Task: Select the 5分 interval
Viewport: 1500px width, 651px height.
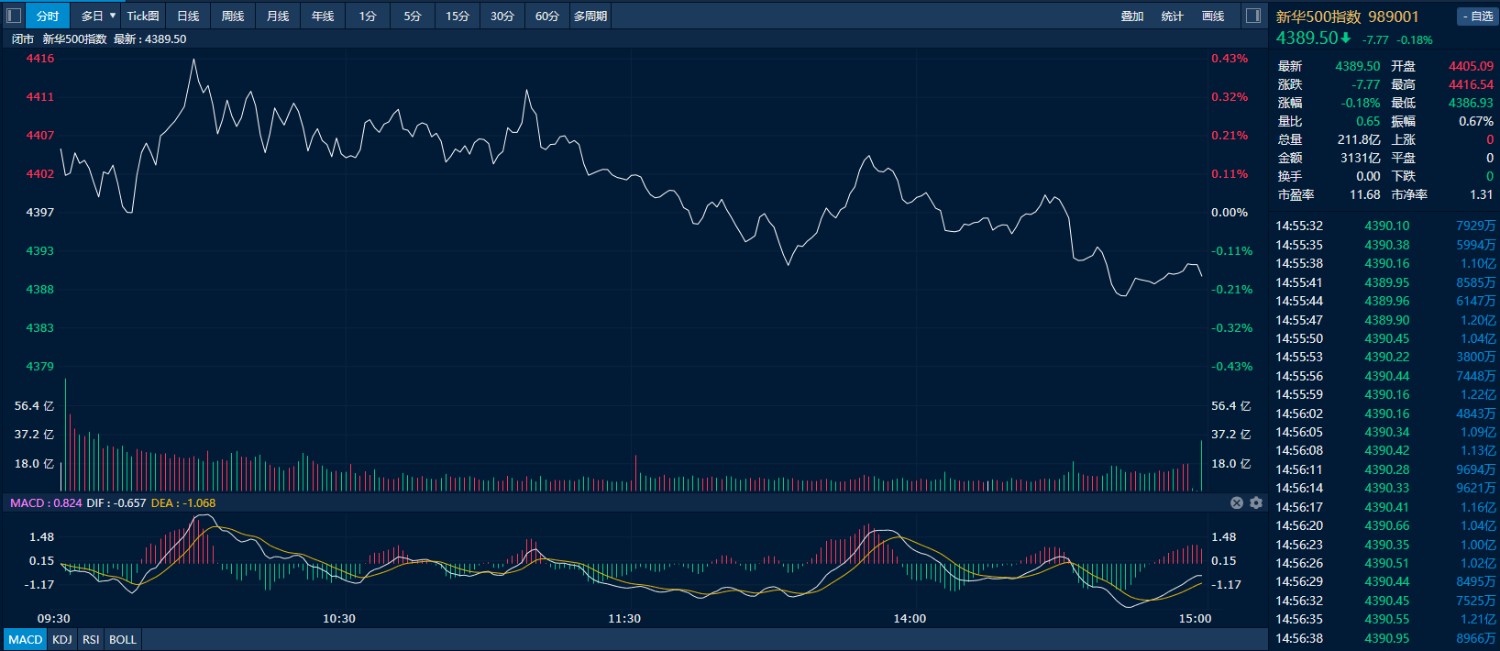Action: 412,16
